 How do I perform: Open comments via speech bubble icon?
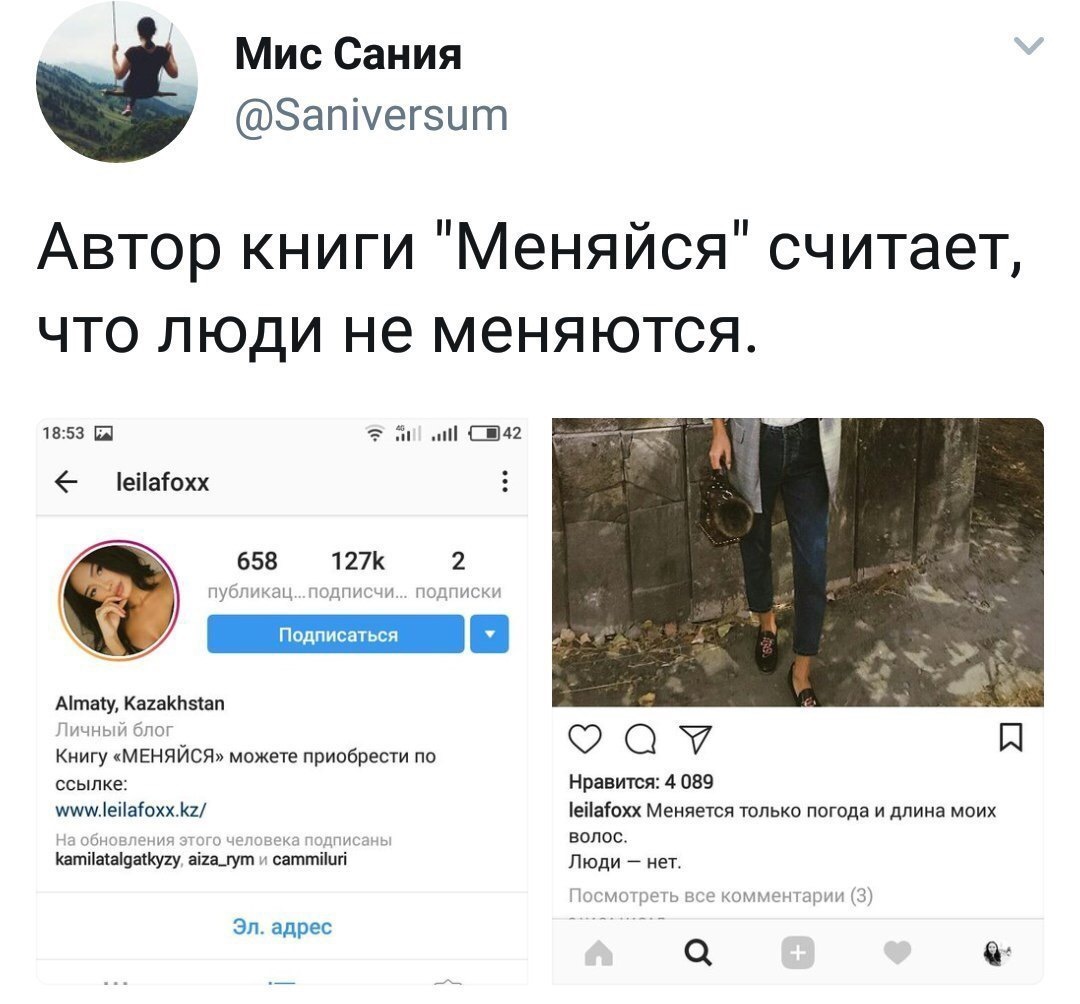(640, 740)
